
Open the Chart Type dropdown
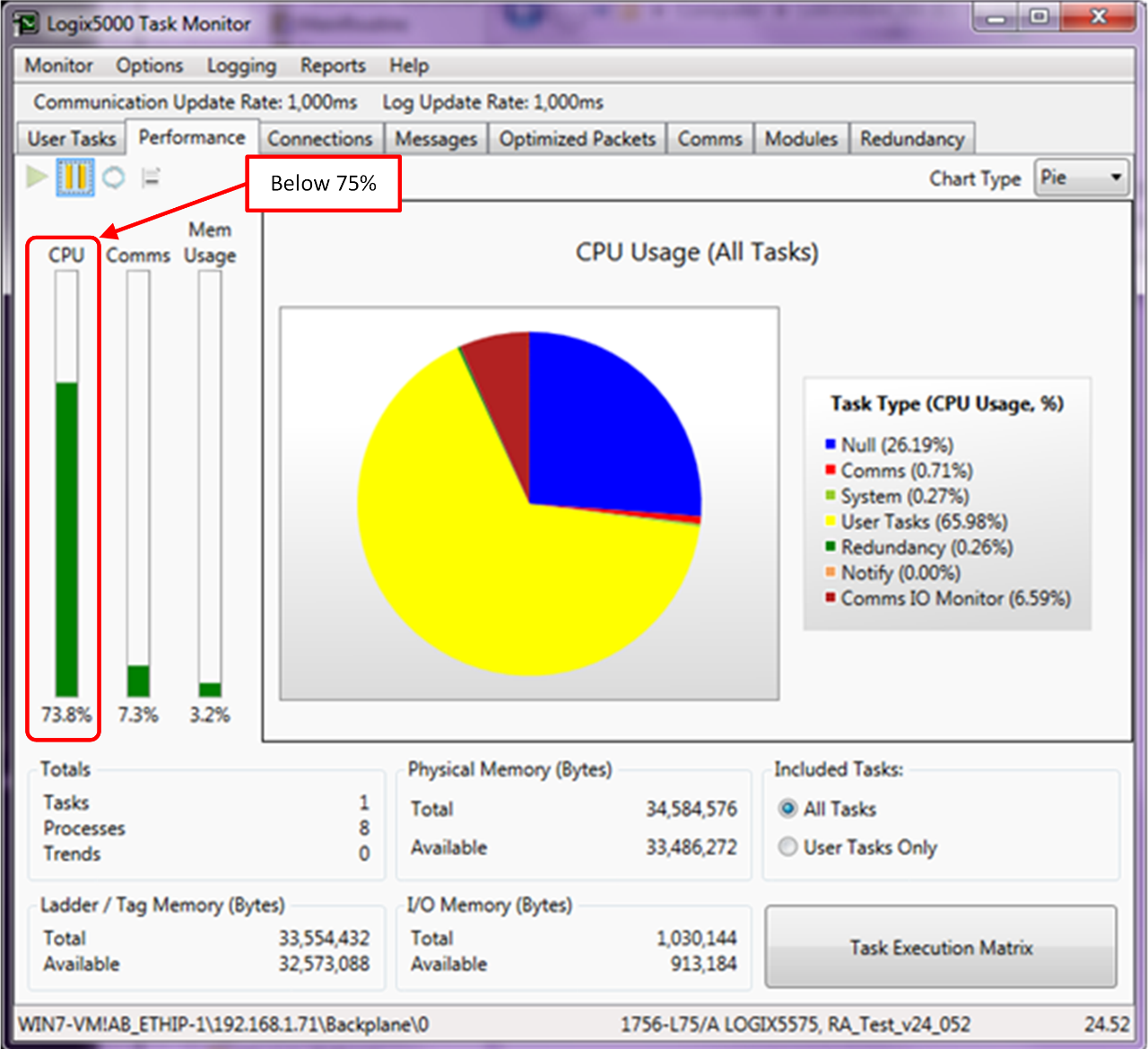(1082, 178)
